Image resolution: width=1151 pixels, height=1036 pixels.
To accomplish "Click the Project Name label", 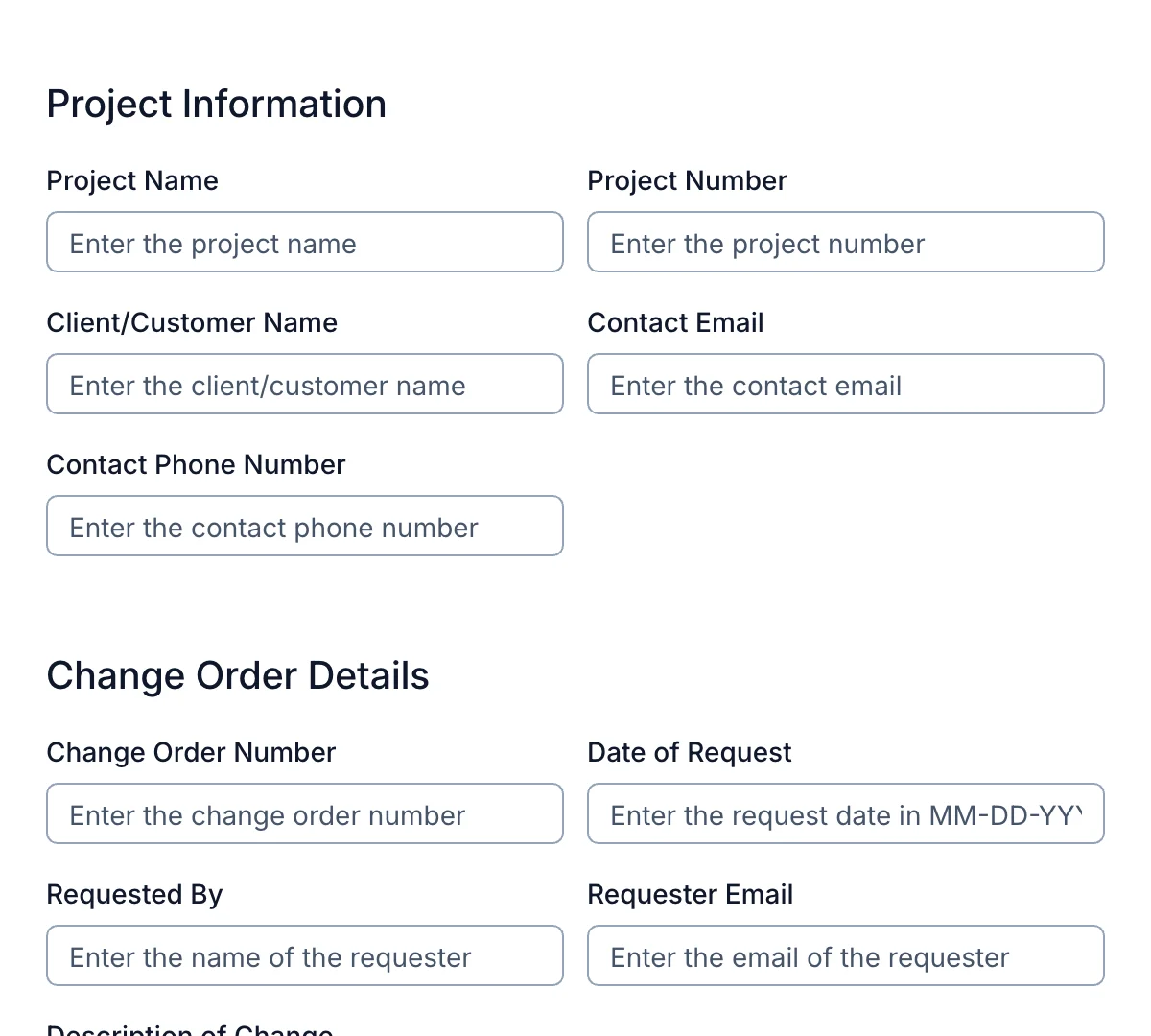I will click(x=131, y=180).
